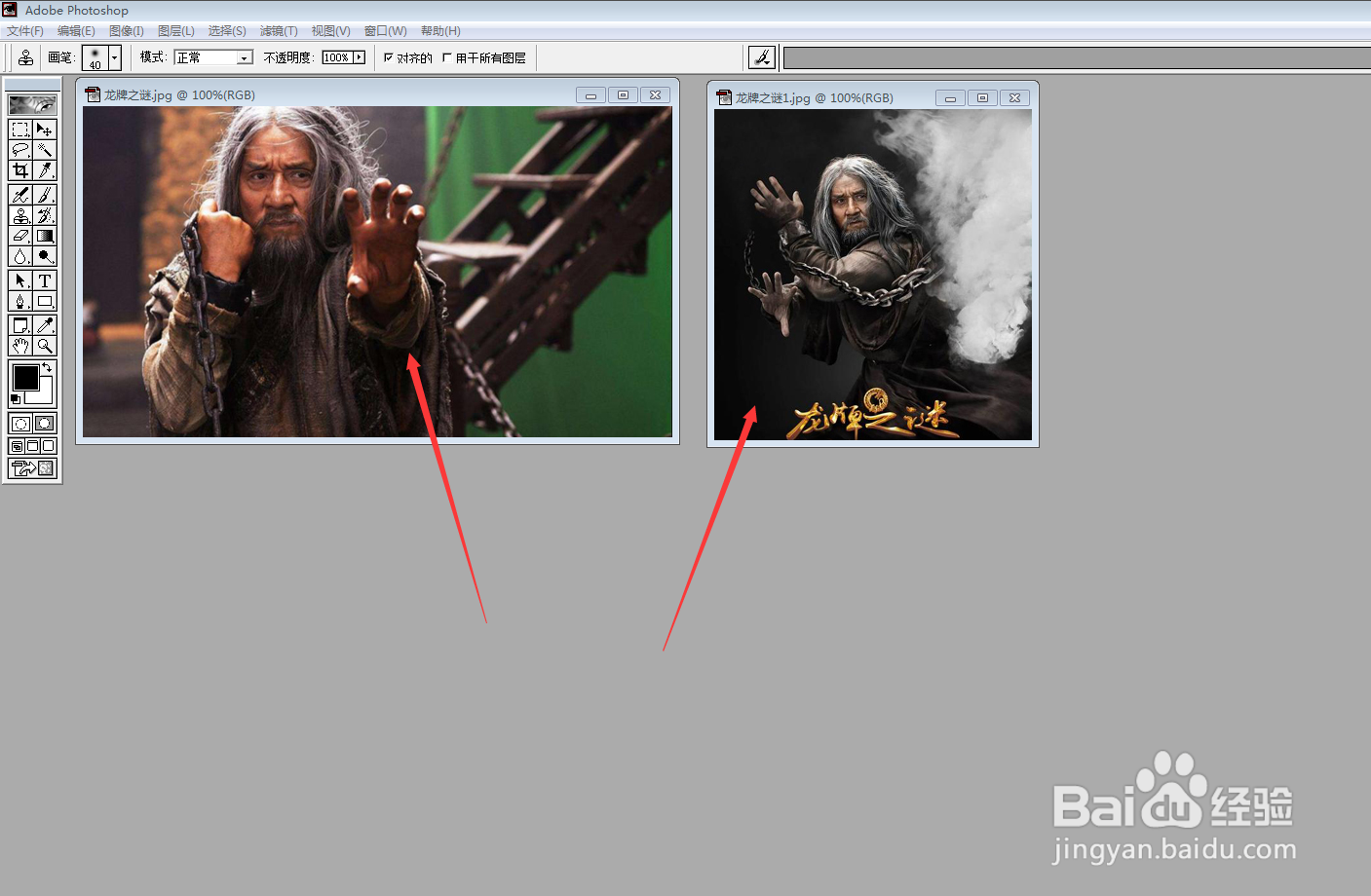Toggle the 对齐的 (Aligned) checkbox
Viewport: 1371px width, 896px height.
pos(389,57)
